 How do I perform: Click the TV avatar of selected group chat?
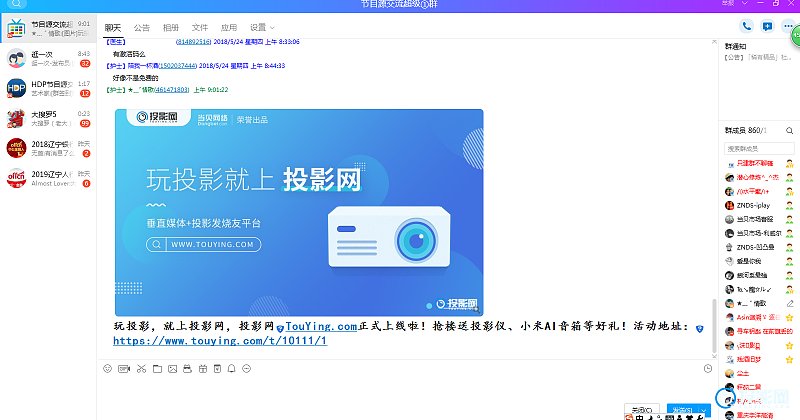16,29
